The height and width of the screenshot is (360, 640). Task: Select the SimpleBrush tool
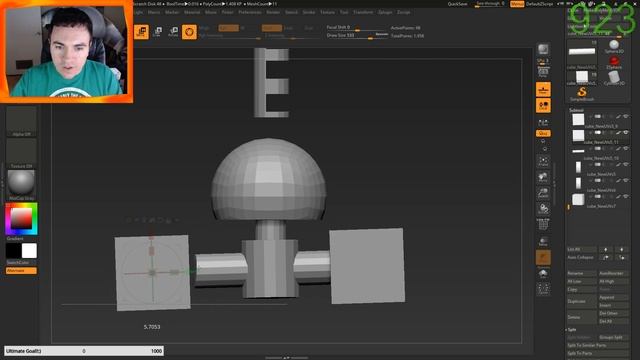(582, 94)
